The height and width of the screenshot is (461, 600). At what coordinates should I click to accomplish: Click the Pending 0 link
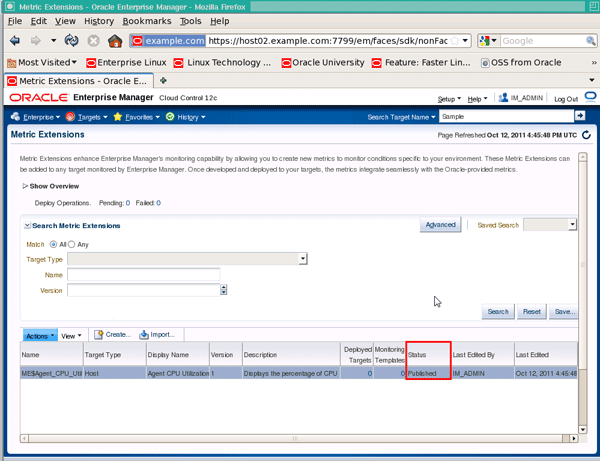click(x=128, y=203)
